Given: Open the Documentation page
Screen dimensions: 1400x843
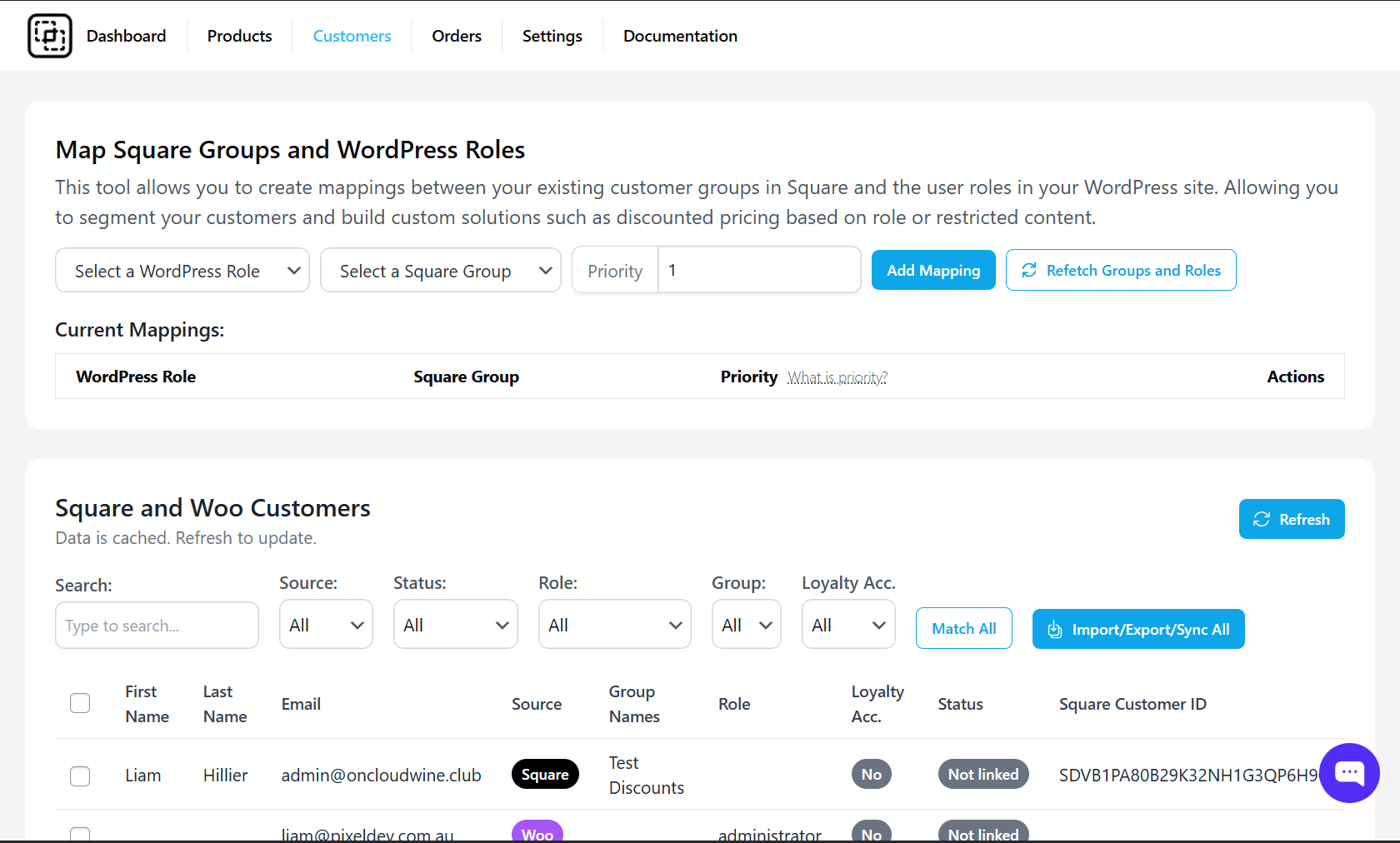Looking at the screenshot, I should point(680,36).
